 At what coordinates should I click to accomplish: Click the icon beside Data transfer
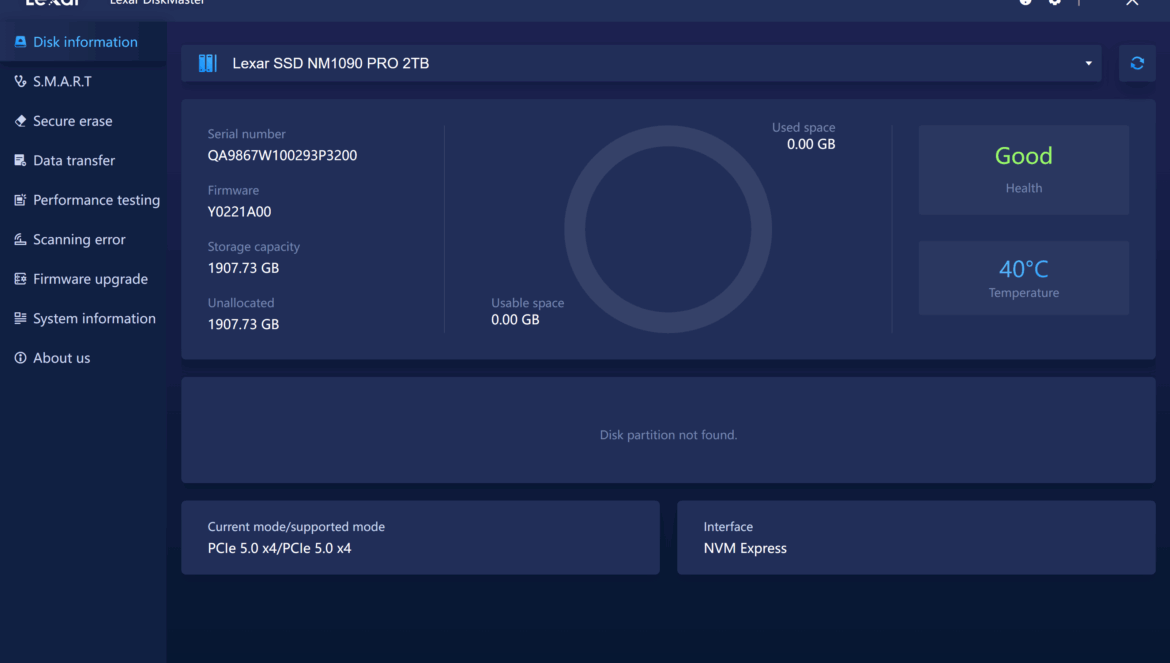pyautogui.click(x=20, y=160)
